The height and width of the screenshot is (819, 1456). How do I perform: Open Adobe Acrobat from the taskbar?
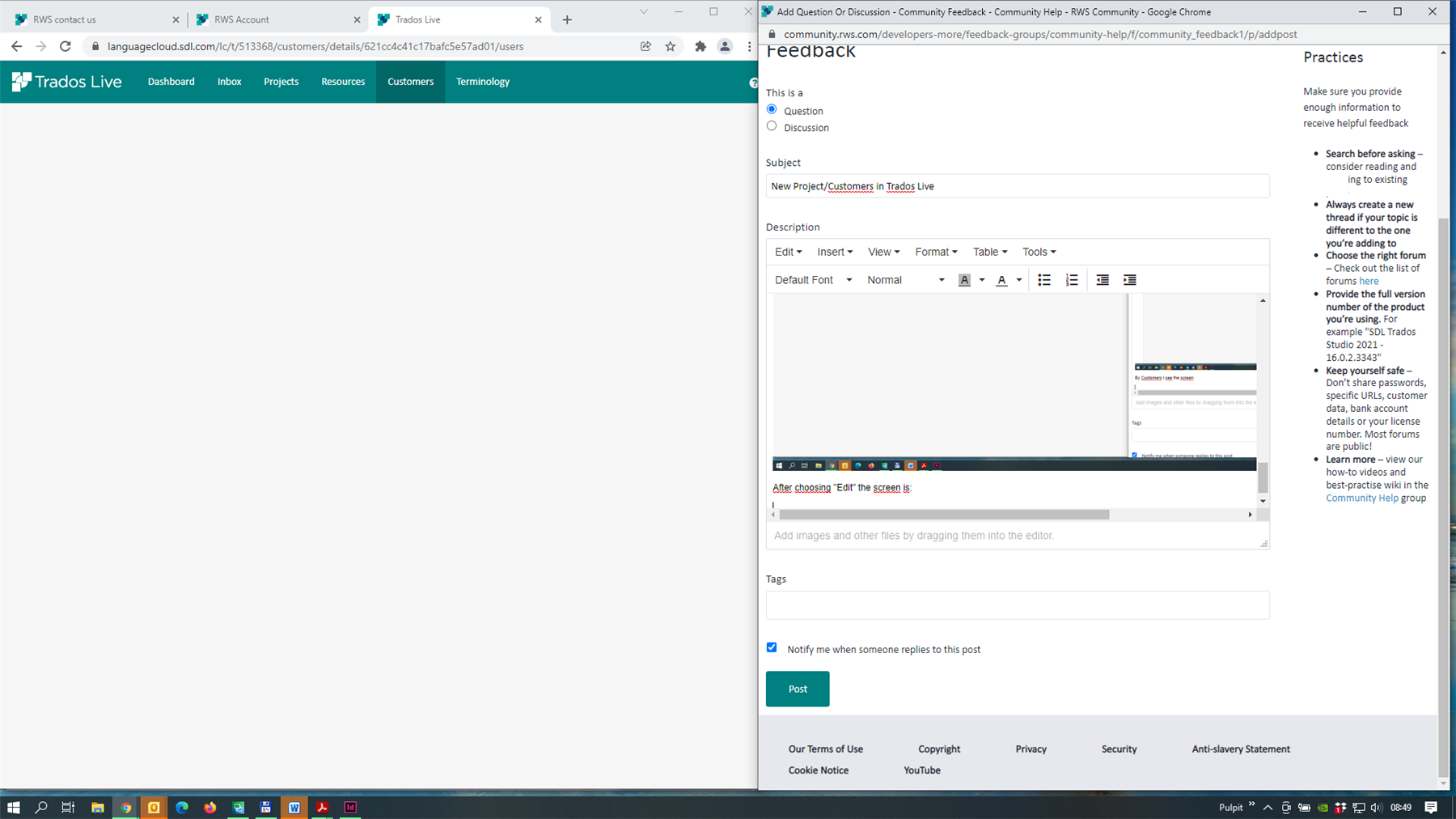[x=322, y=807]
